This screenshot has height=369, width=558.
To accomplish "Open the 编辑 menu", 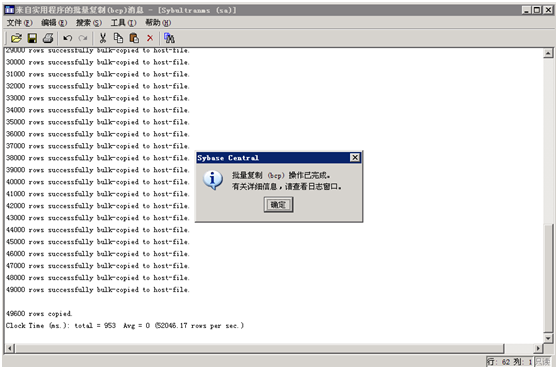I will coord(54,23).
